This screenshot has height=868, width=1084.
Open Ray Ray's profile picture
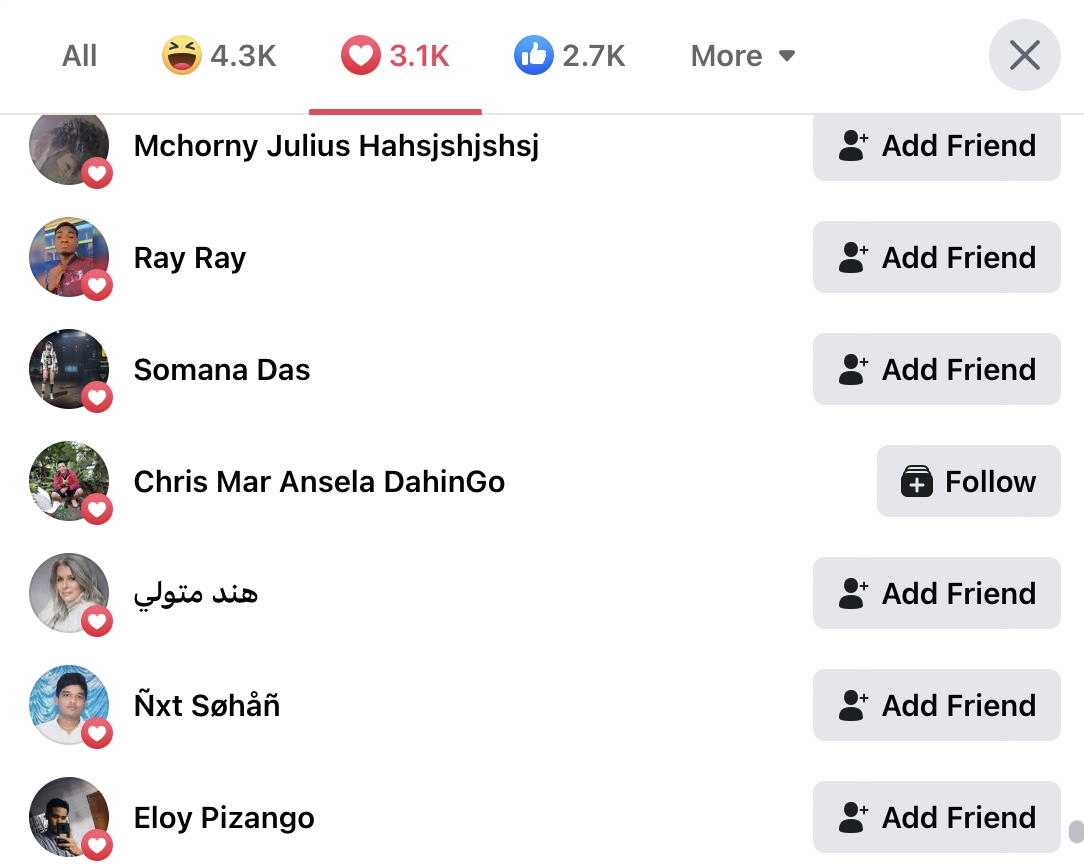coord(69,257)
